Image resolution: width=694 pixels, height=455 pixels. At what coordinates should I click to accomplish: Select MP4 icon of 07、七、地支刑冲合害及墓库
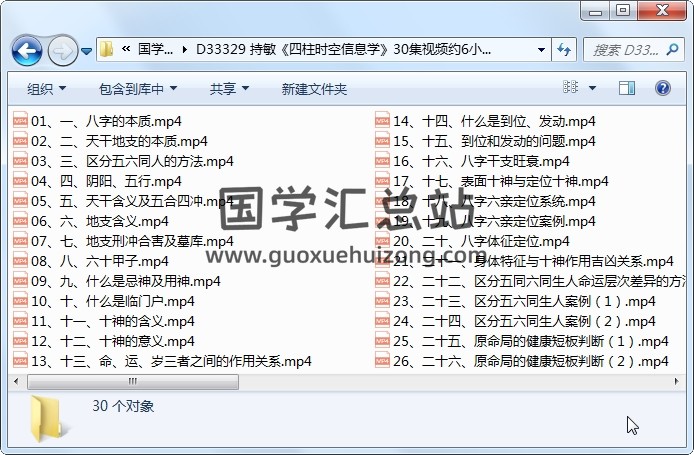[20, 240]
